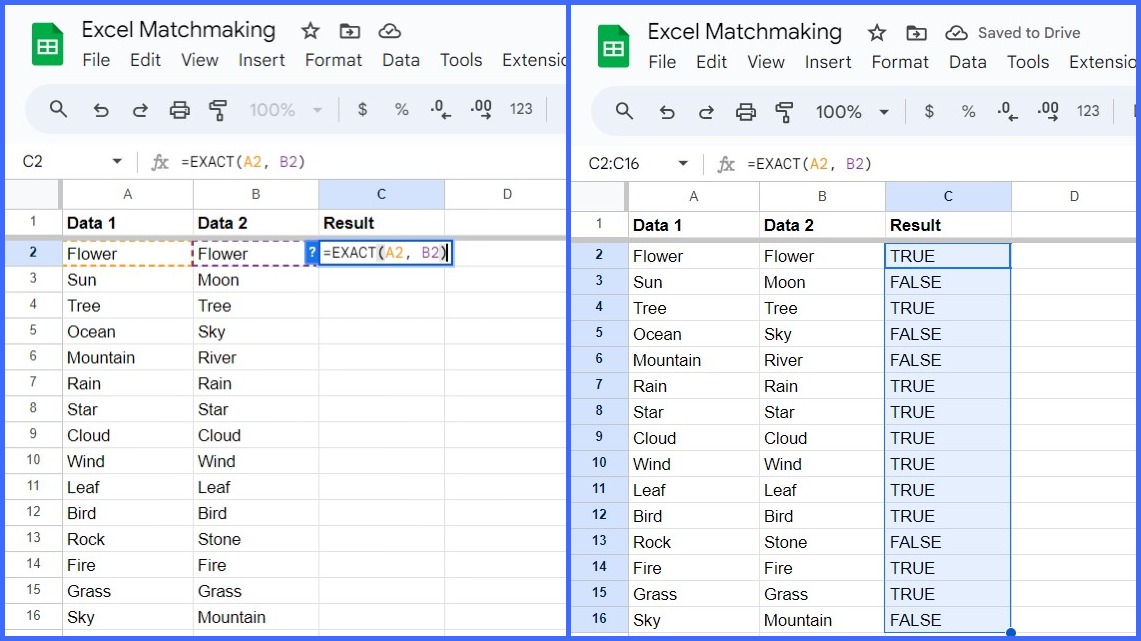Click the Undo icon

tap(99, 109)
